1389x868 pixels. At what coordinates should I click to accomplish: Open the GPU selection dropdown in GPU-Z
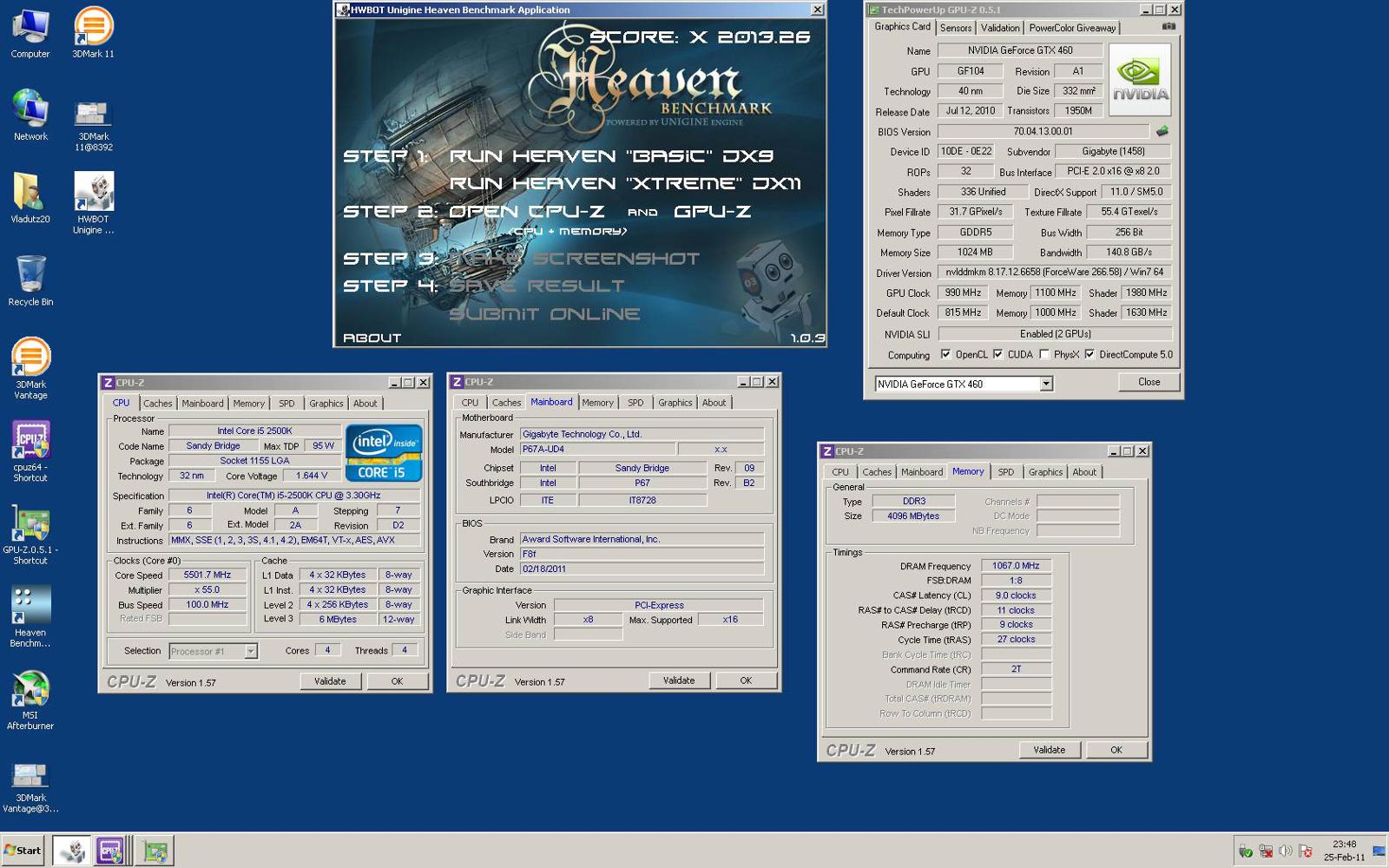click(x=1045, y=384)
